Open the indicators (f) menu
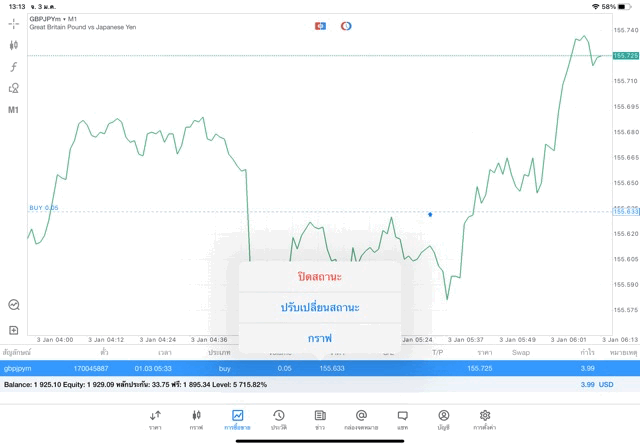The image size is (640, 447). point(14,66)
